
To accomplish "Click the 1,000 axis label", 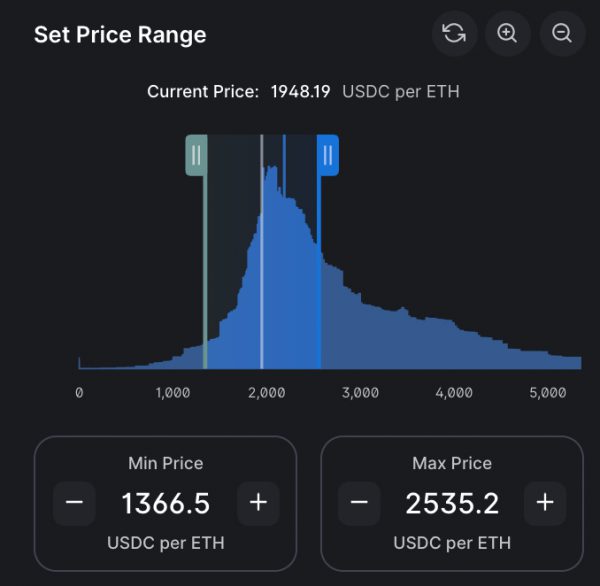I will [173, 393].
